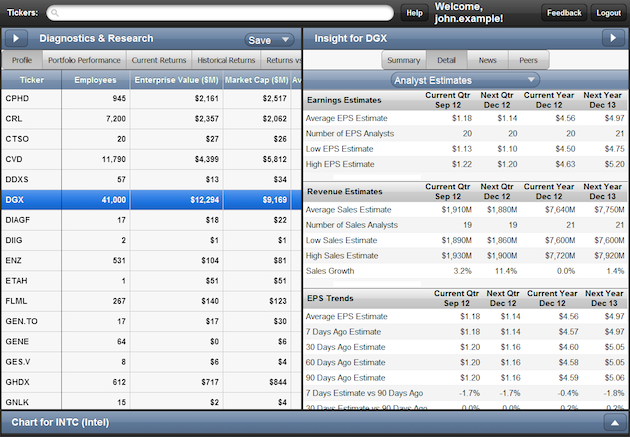Viewport: 630px width, 437px height.
Task: Select the GEN.TO ticker row
Action: click(151, 321)
